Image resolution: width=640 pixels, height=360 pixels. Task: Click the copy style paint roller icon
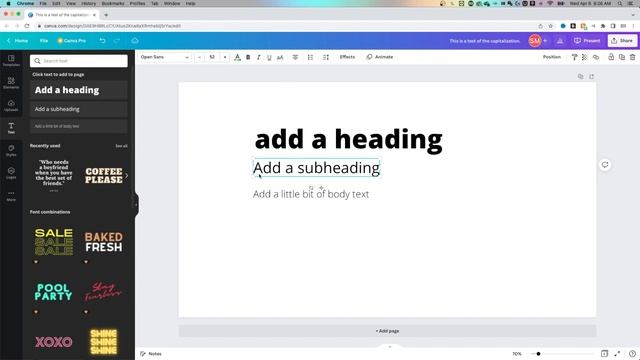(574, 57)
